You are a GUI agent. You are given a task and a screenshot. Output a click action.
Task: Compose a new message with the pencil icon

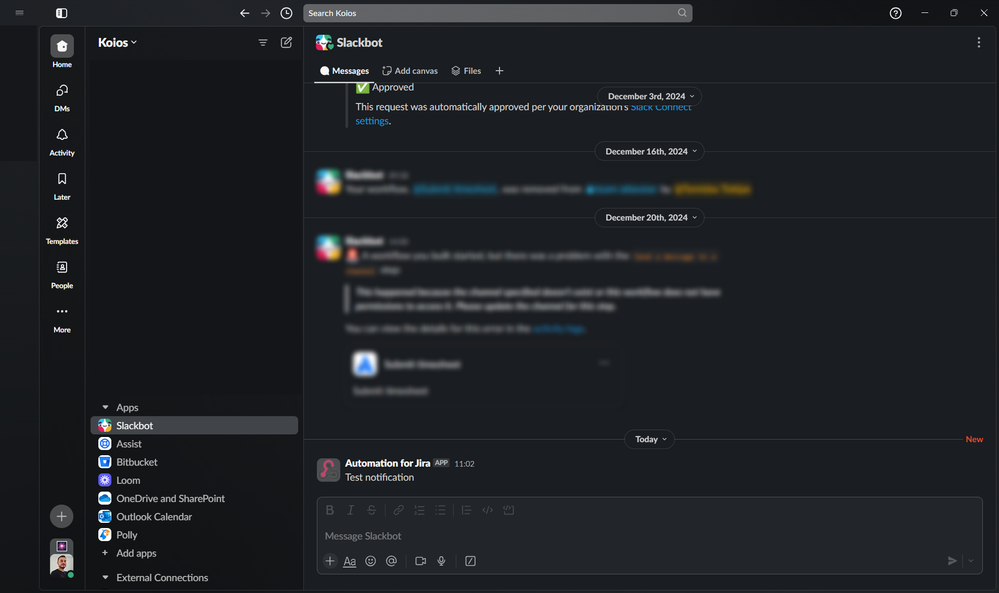[x=287, y=42]
